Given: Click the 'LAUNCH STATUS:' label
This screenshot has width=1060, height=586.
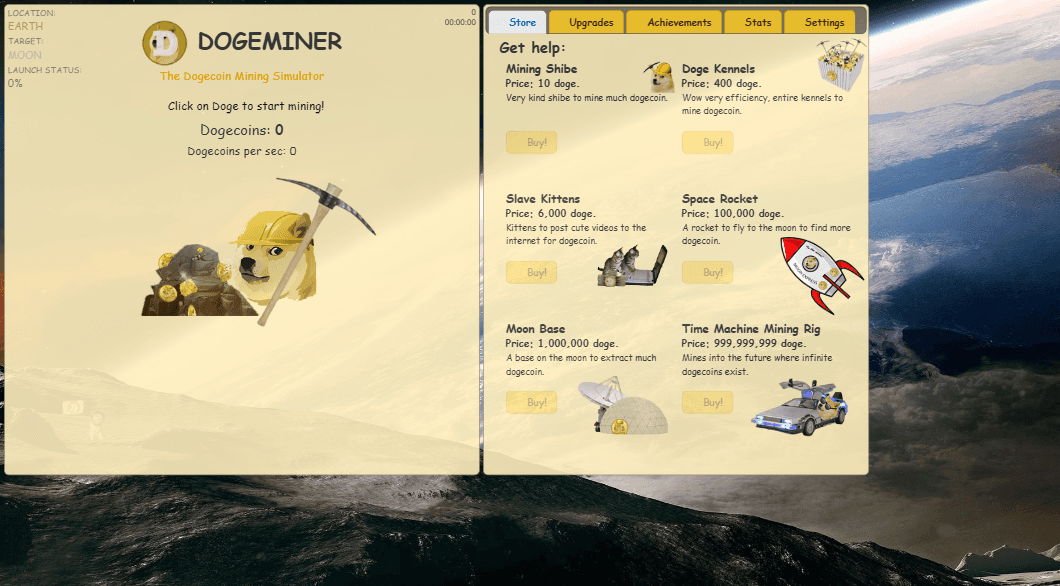Looking at the screenshot, I should (45, 70).
